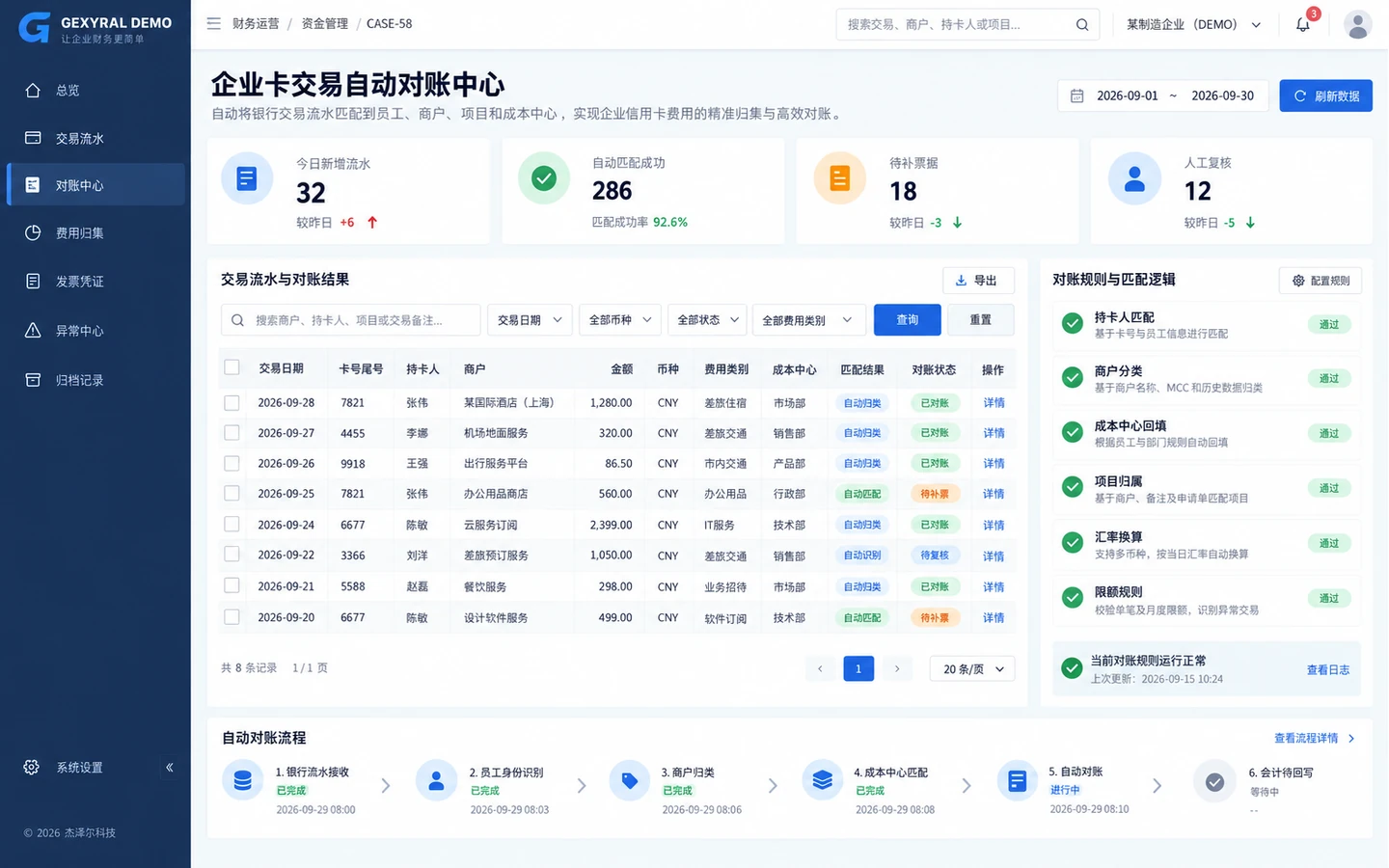Click the 会计待回写 check step icon
Image resolution: width=1389 pixels, height=868 pixels.
pyautogui.click(x=1215, y=782)
